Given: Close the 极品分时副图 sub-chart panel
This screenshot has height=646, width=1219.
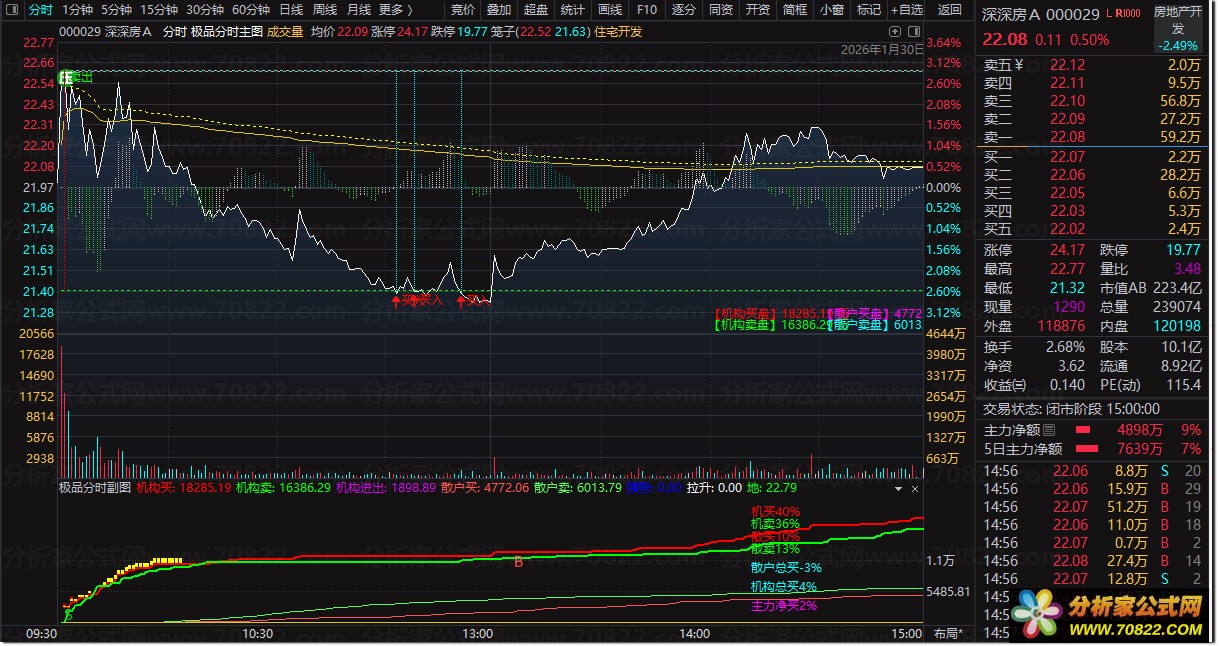Looking at the screenshot, I should [913, 489].
